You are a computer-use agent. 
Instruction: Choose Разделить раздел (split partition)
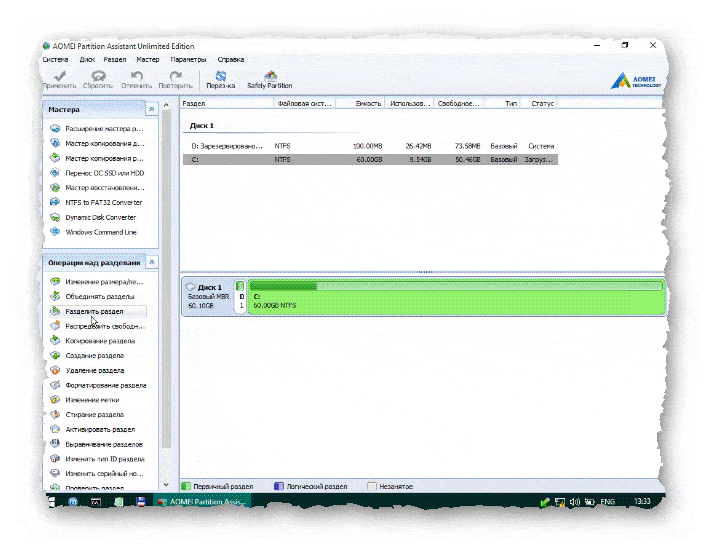[98, 311]
